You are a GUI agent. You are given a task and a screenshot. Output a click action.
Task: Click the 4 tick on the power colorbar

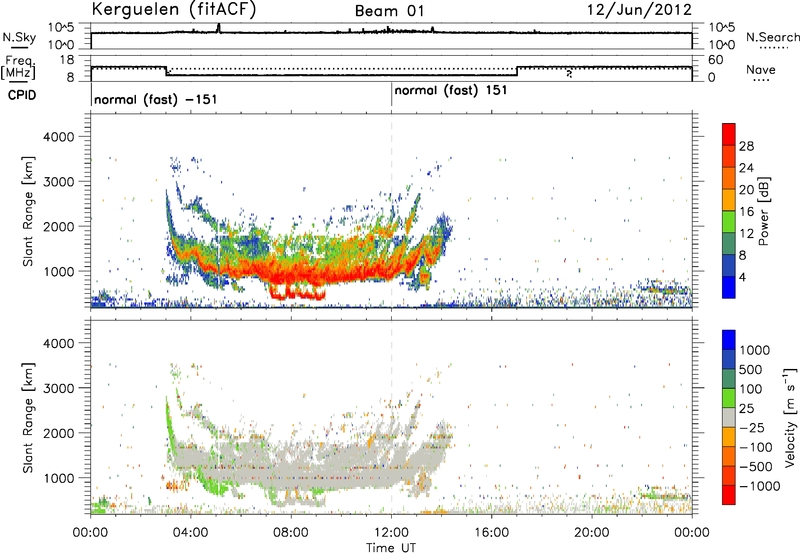pyautogui.click(x=743, y=277)
